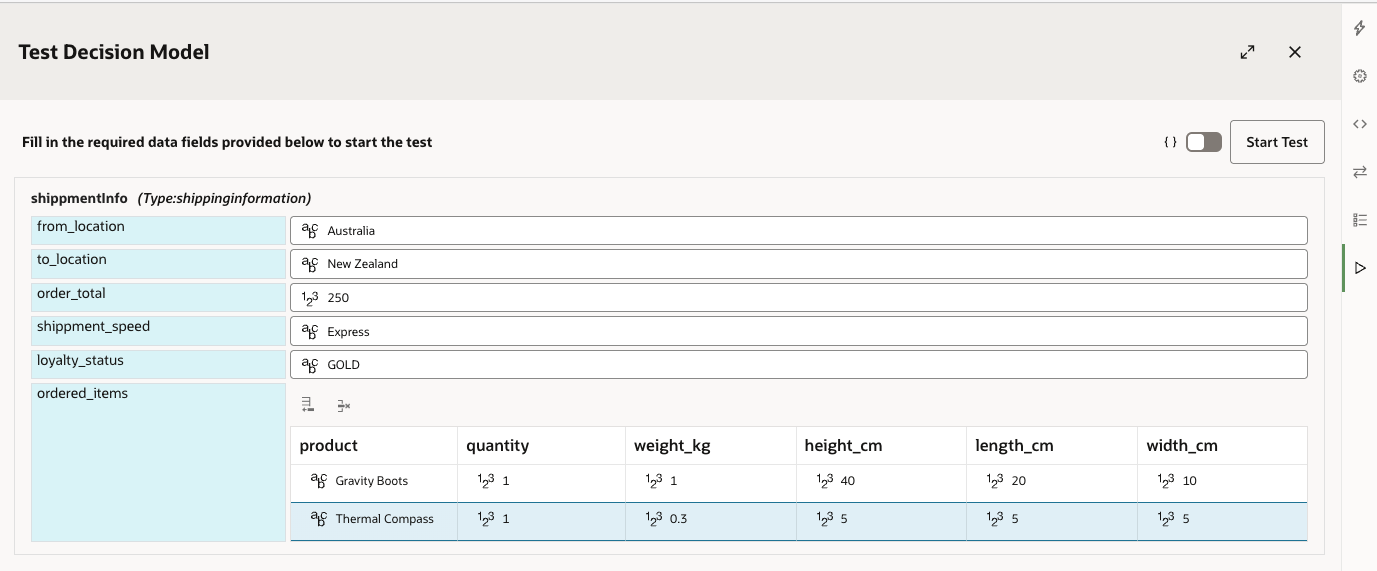1377x571 pixels.
Task: Click the weight_kg value 0.3
Action: pos(678,519)
